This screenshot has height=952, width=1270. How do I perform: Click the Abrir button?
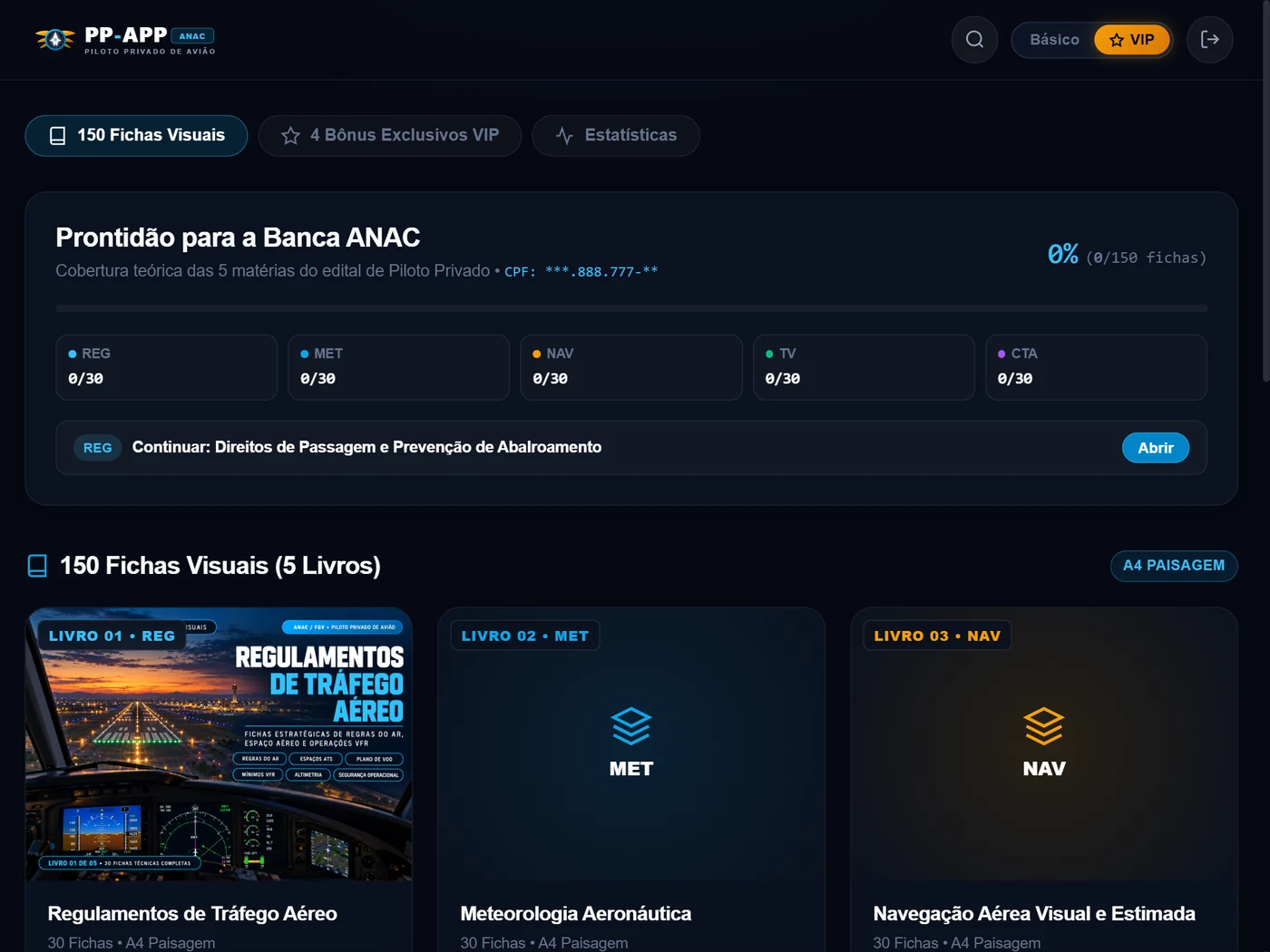(x=1156, y=448)
